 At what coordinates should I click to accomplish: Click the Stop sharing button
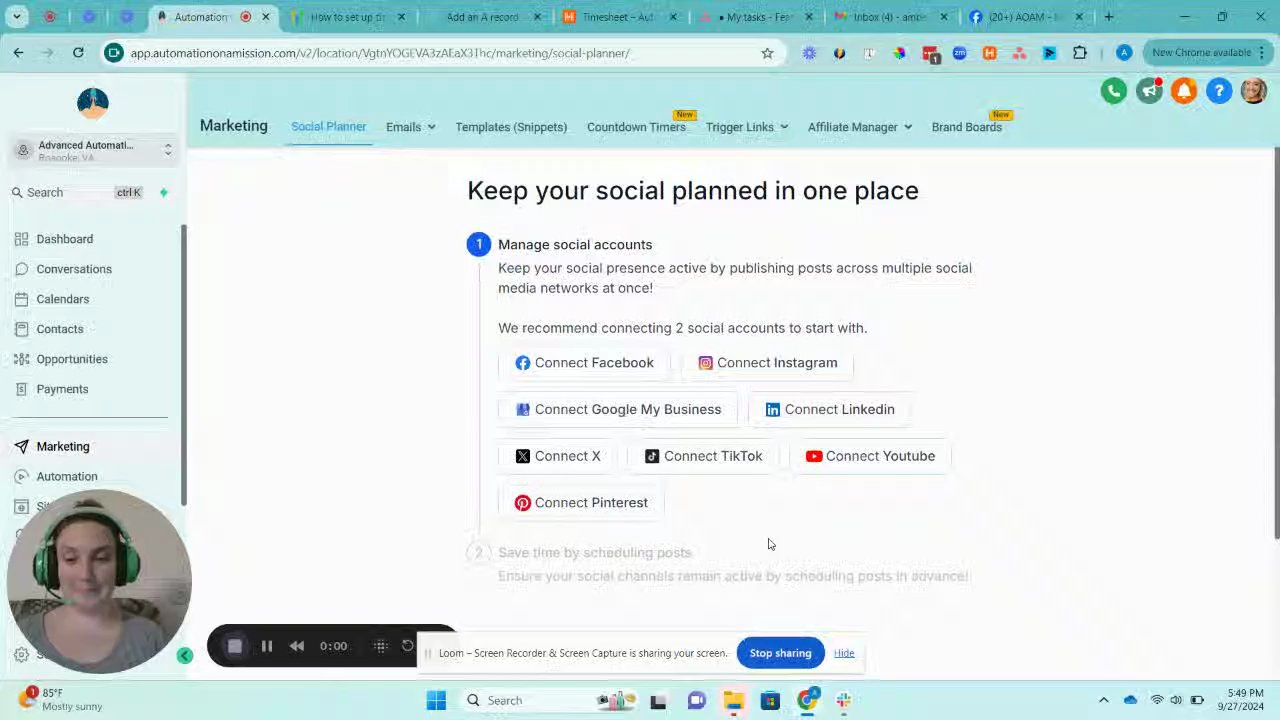coord(780,653)
